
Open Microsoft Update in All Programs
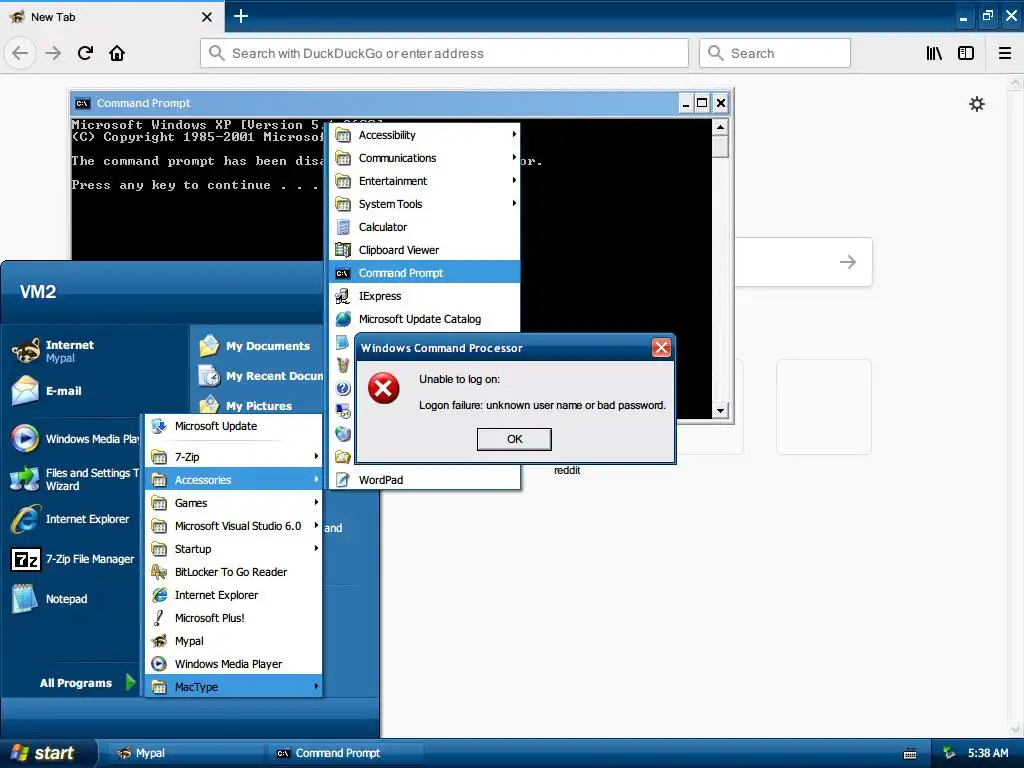pyautogui.click(x=234, y=426)
